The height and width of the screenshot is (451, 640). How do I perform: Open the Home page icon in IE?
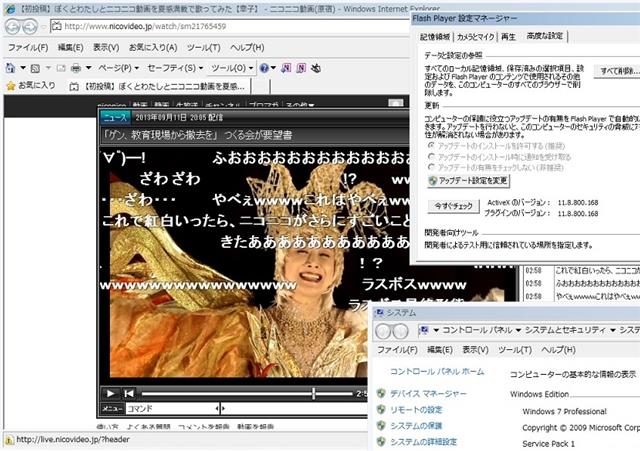coord(10,68)
